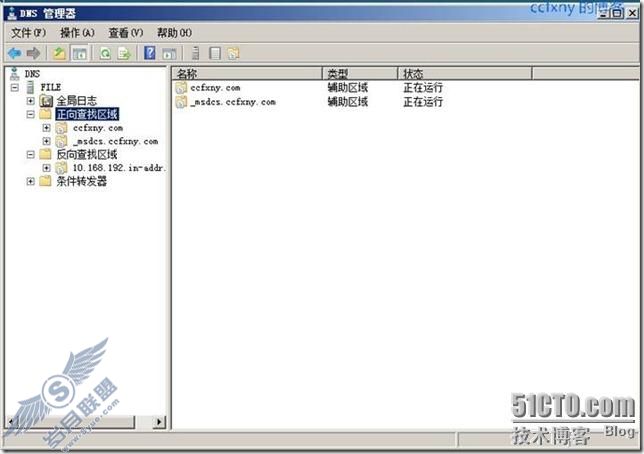This screenshot has height=454, width=644.
Task: Click 辅助区域 type of _msdcs row
Action: 347,102
